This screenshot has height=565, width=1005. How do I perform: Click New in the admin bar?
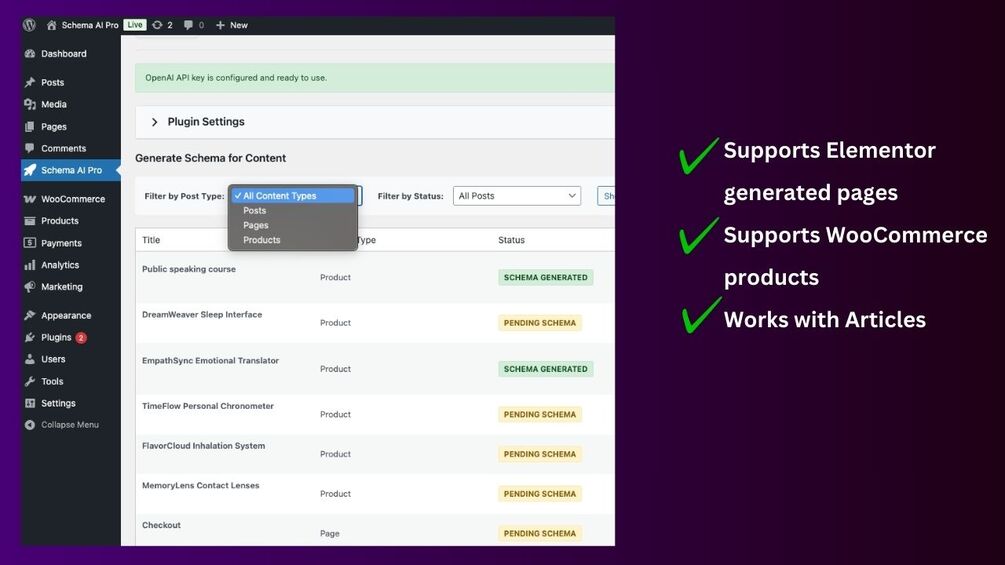tap(238, 25)
